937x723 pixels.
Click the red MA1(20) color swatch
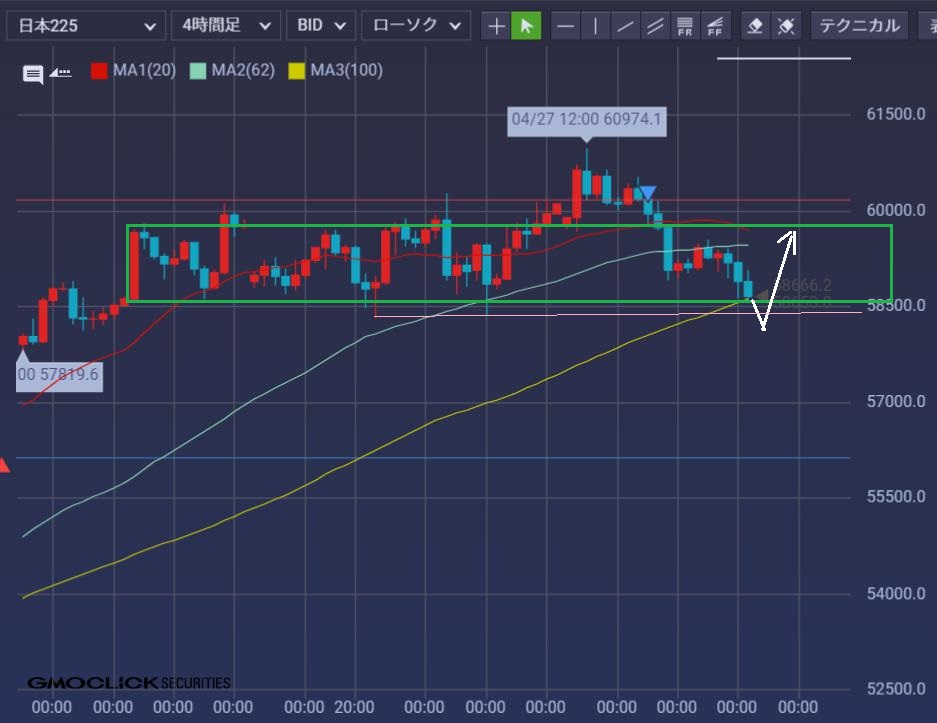coord(99,71)
